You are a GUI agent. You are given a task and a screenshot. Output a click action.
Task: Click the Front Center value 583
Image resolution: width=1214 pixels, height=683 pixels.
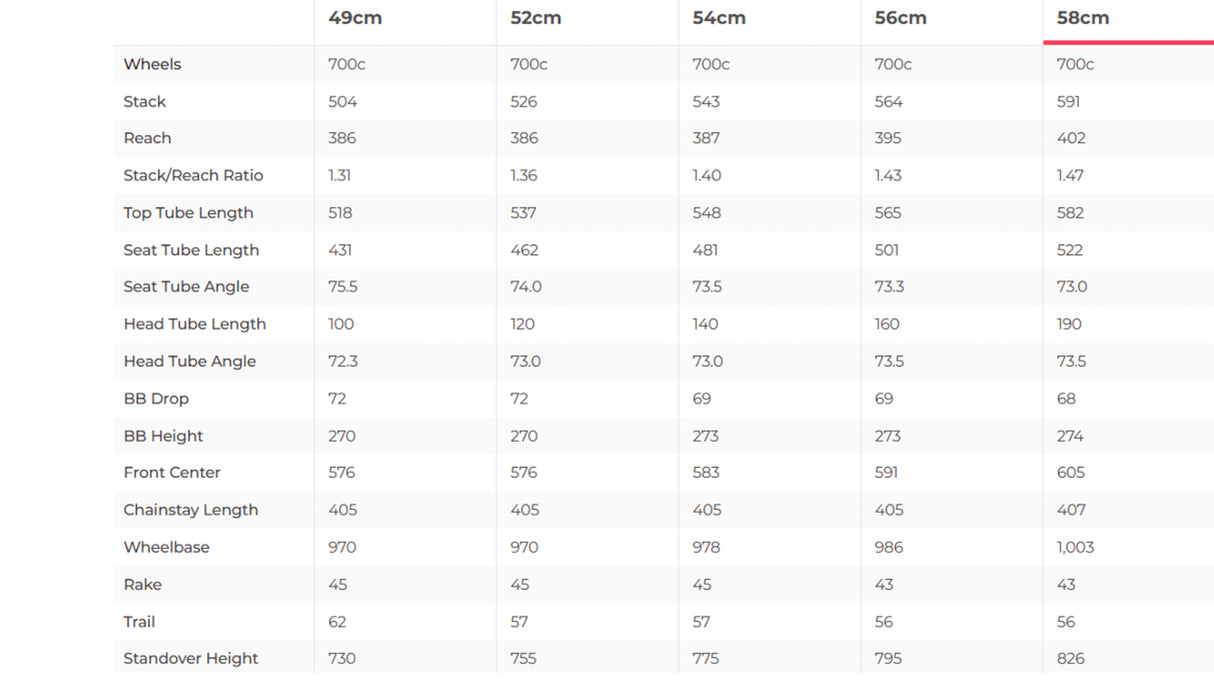click(706, 472)
